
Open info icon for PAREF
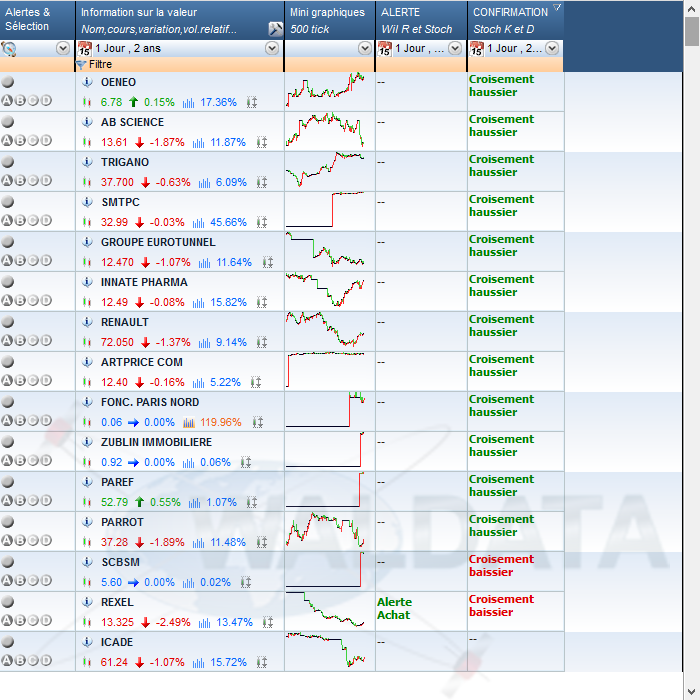[x=88, y=482]
